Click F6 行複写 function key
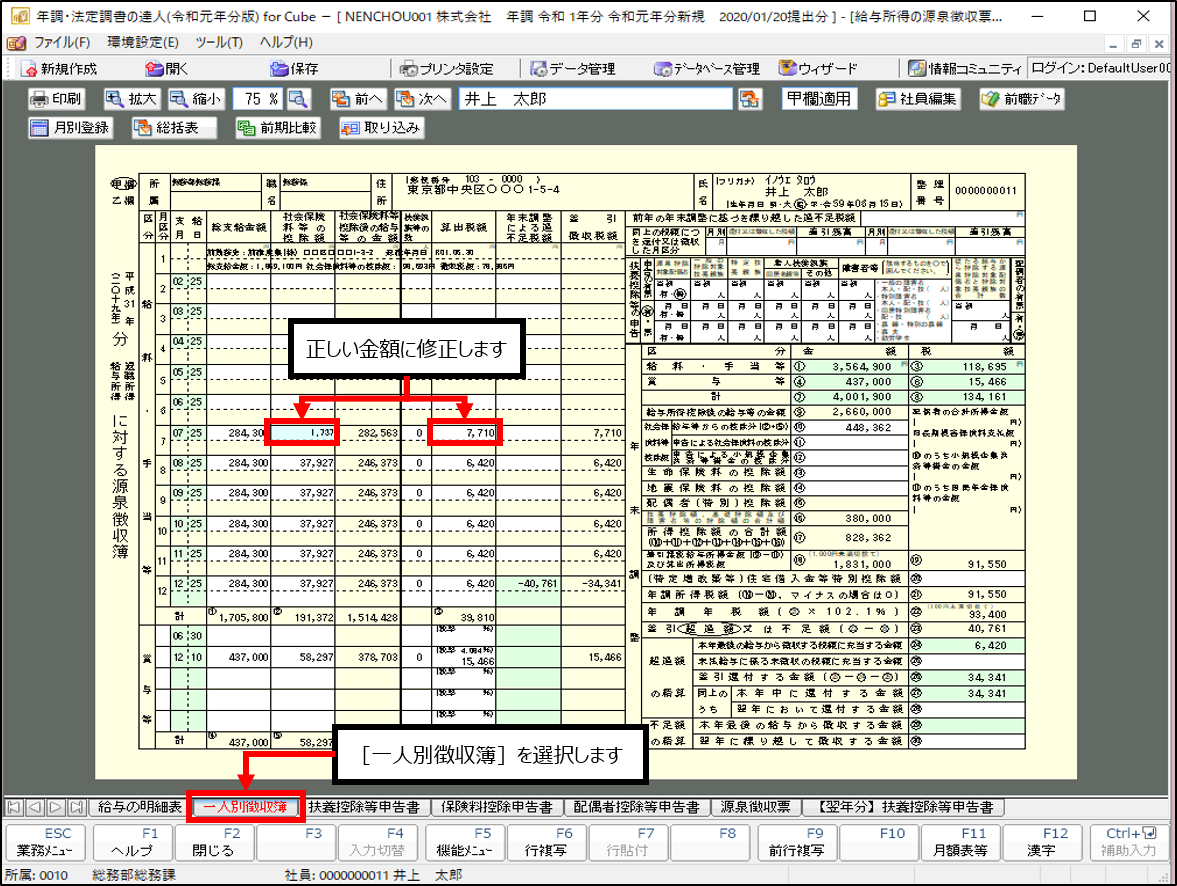 [x=546, y=842]
